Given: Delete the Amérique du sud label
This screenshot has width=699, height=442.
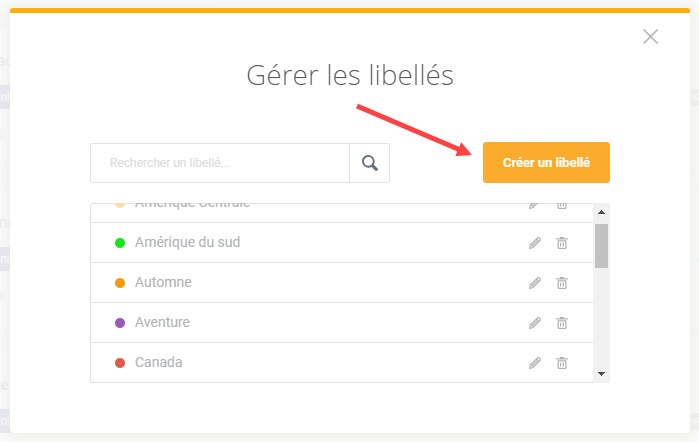Looking at the screenshot, I should (562, 243).
